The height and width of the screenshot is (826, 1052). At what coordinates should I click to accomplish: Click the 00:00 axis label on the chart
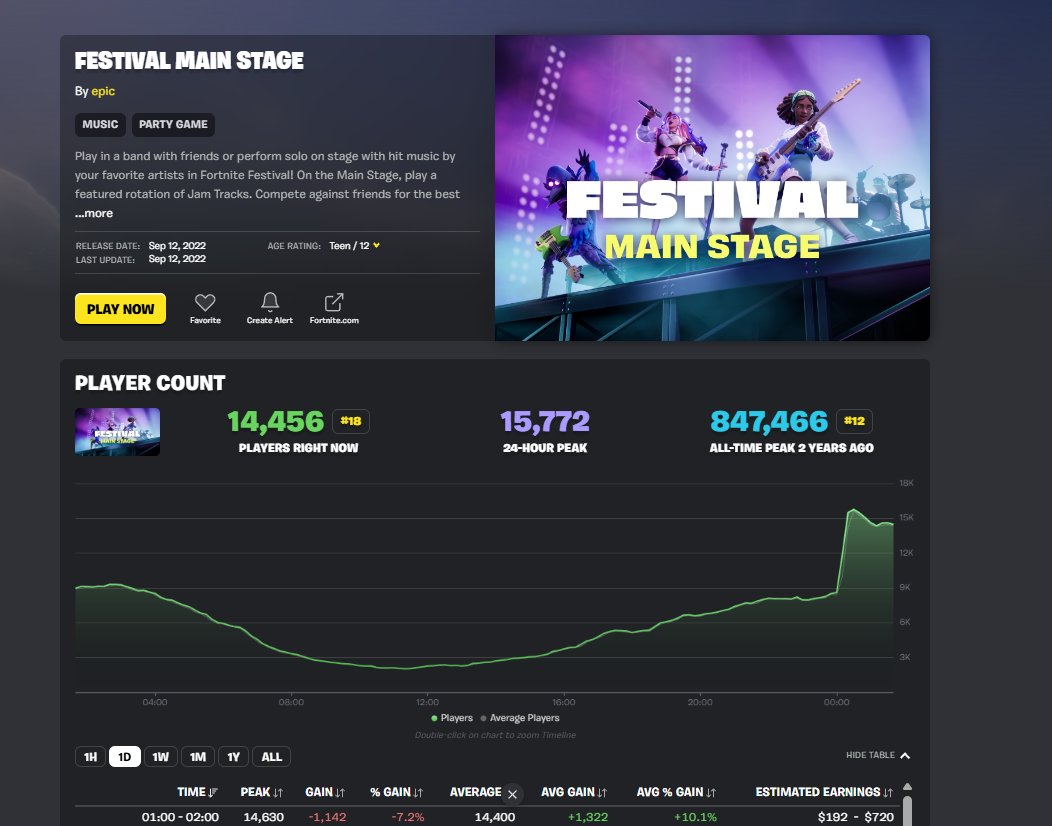[x=836, y=702]
